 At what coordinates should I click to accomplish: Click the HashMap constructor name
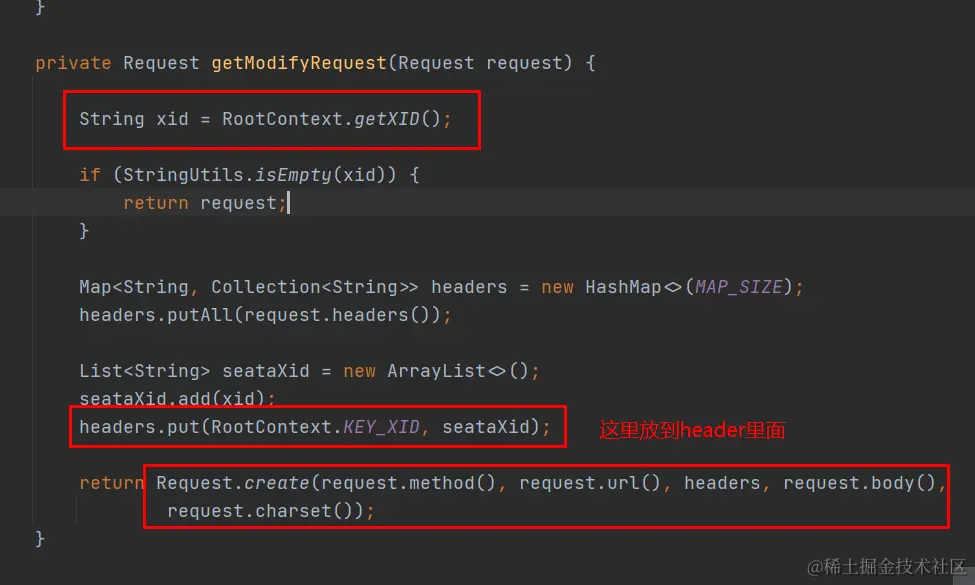(x=623, y=287)
